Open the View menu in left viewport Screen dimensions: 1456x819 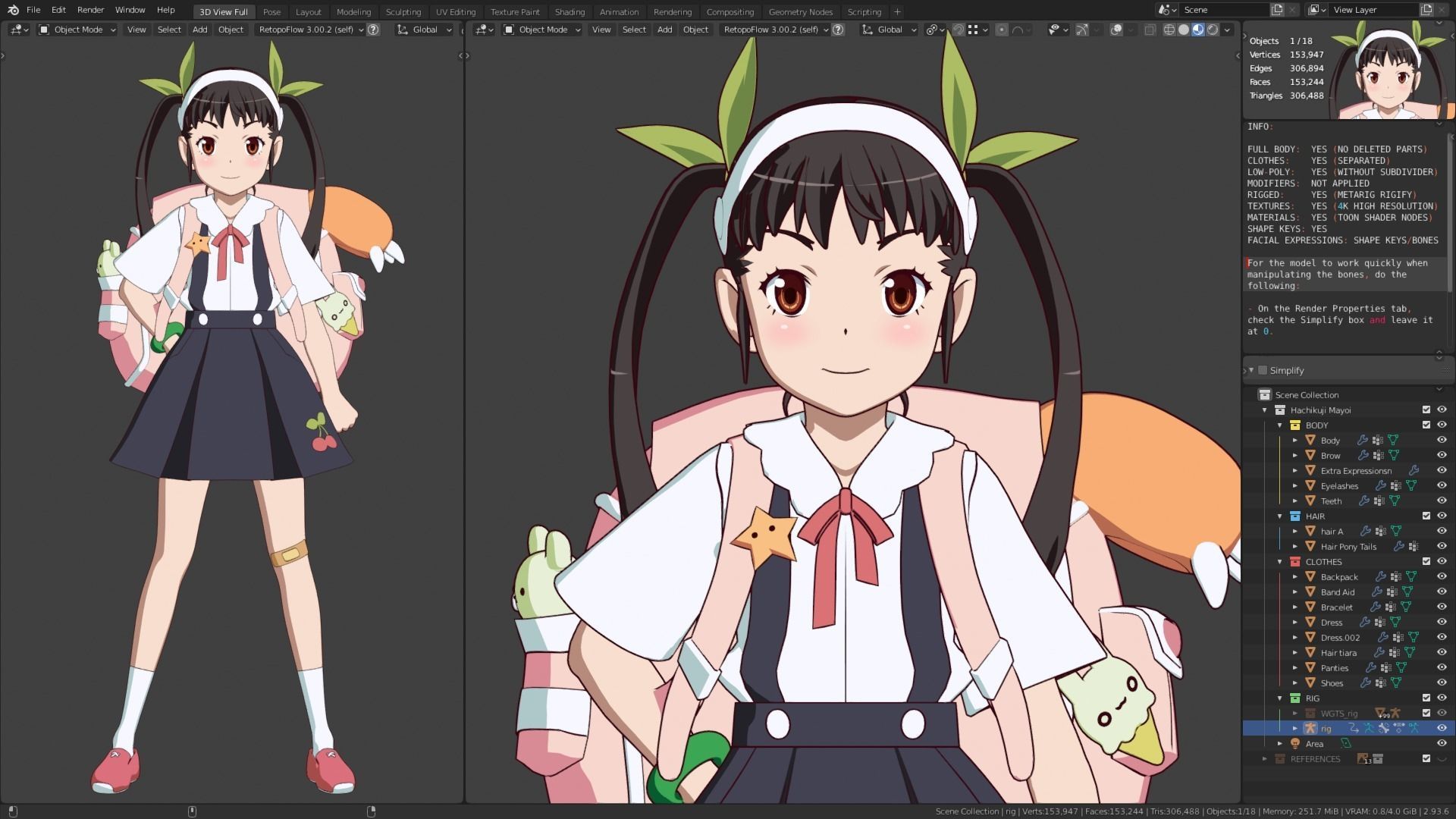[x=136, y=30]
